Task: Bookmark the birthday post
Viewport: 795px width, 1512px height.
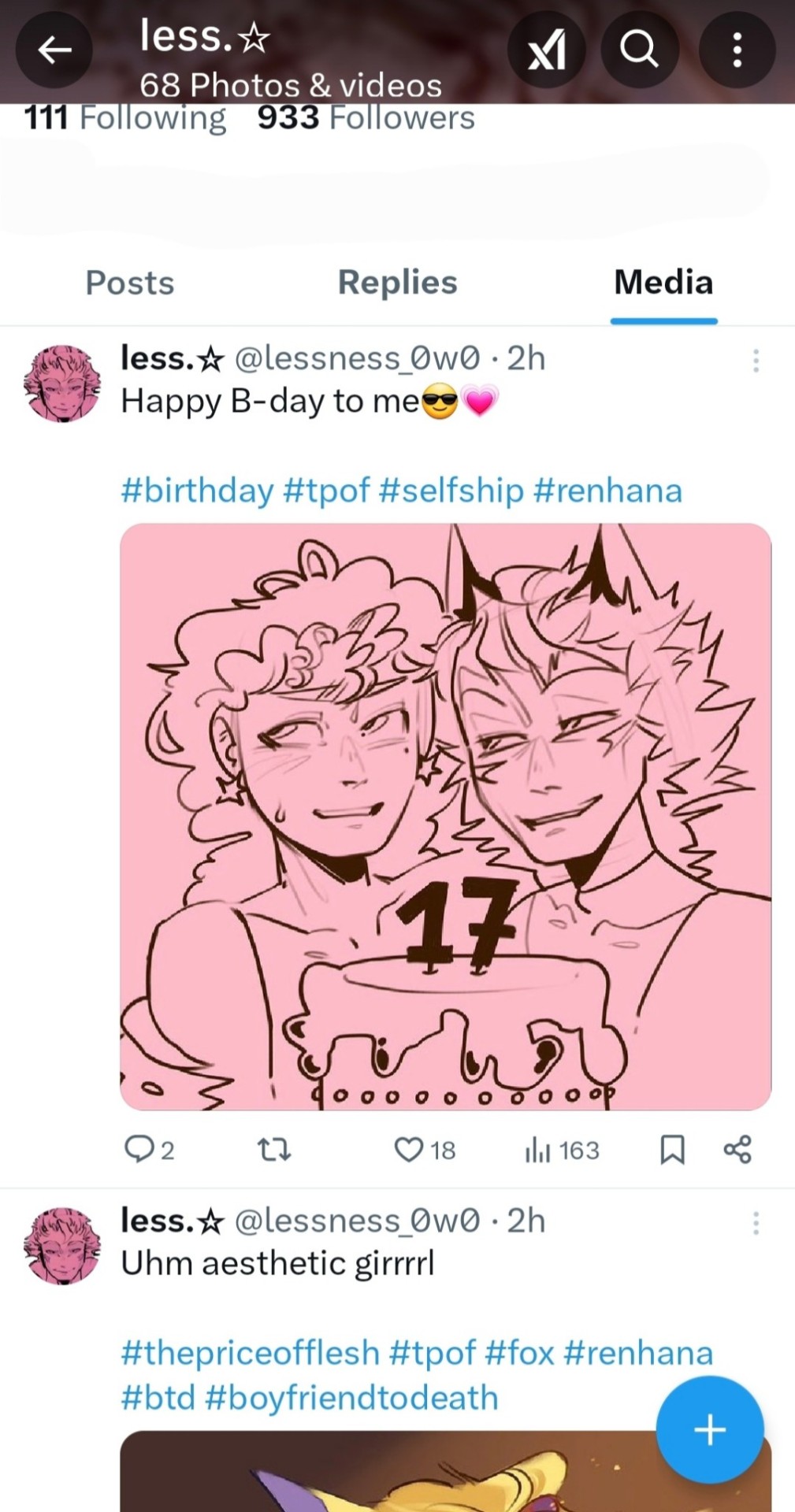Action: click(672, 1150)
